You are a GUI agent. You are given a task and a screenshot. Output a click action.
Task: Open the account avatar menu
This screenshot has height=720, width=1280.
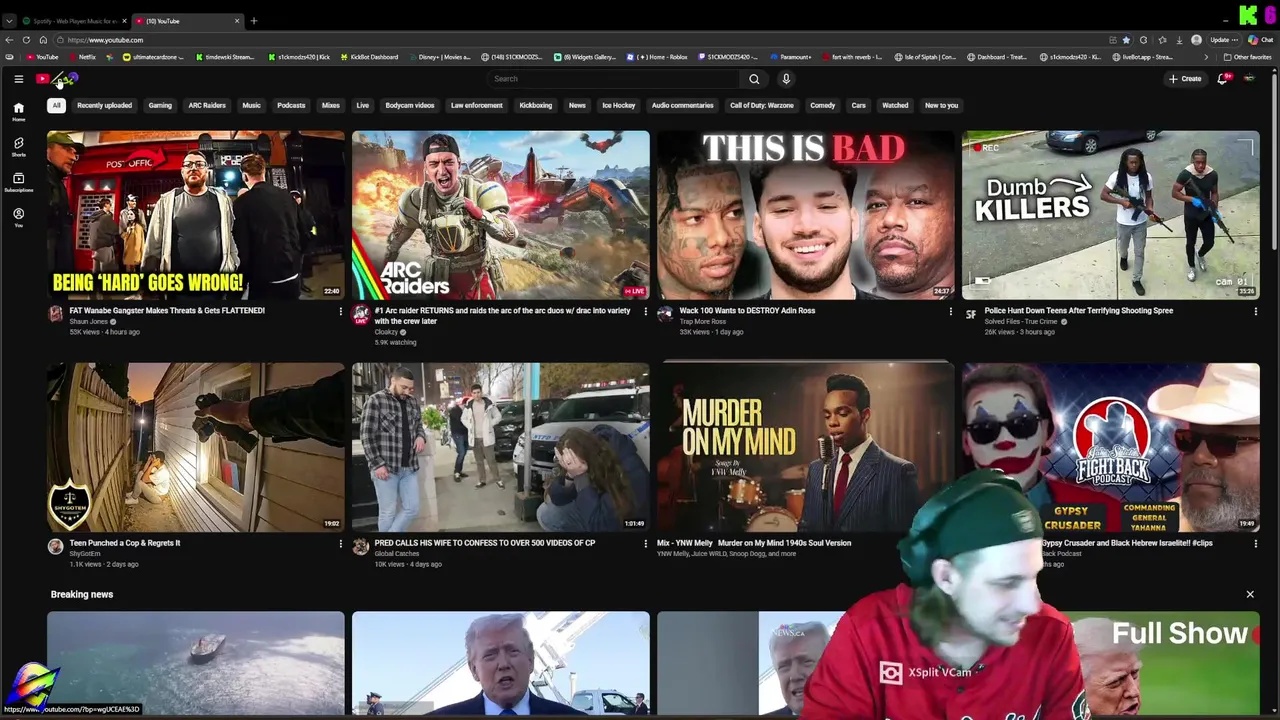pos(1249,79)
